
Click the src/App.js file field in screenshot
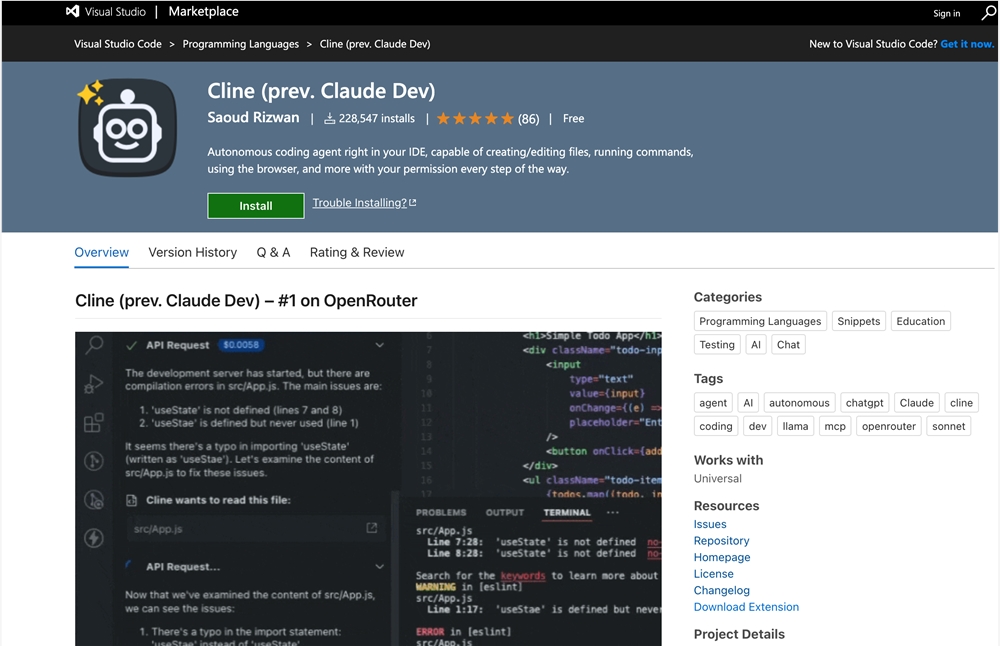[x=255, y=529]
